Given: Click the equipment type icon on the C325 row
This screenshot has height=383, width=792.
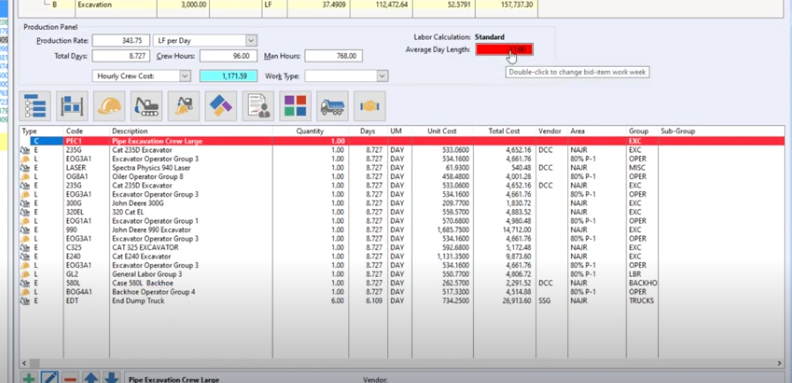Looking at the screenshot, I should 25,248.
